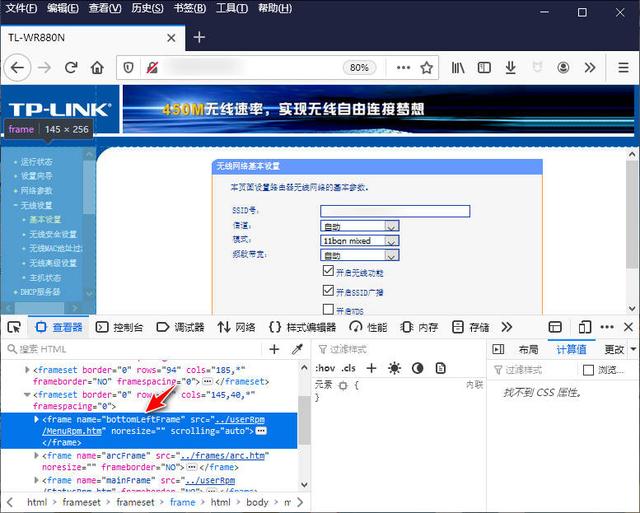Open 无线安全设置 menu link

click(53, 234)
